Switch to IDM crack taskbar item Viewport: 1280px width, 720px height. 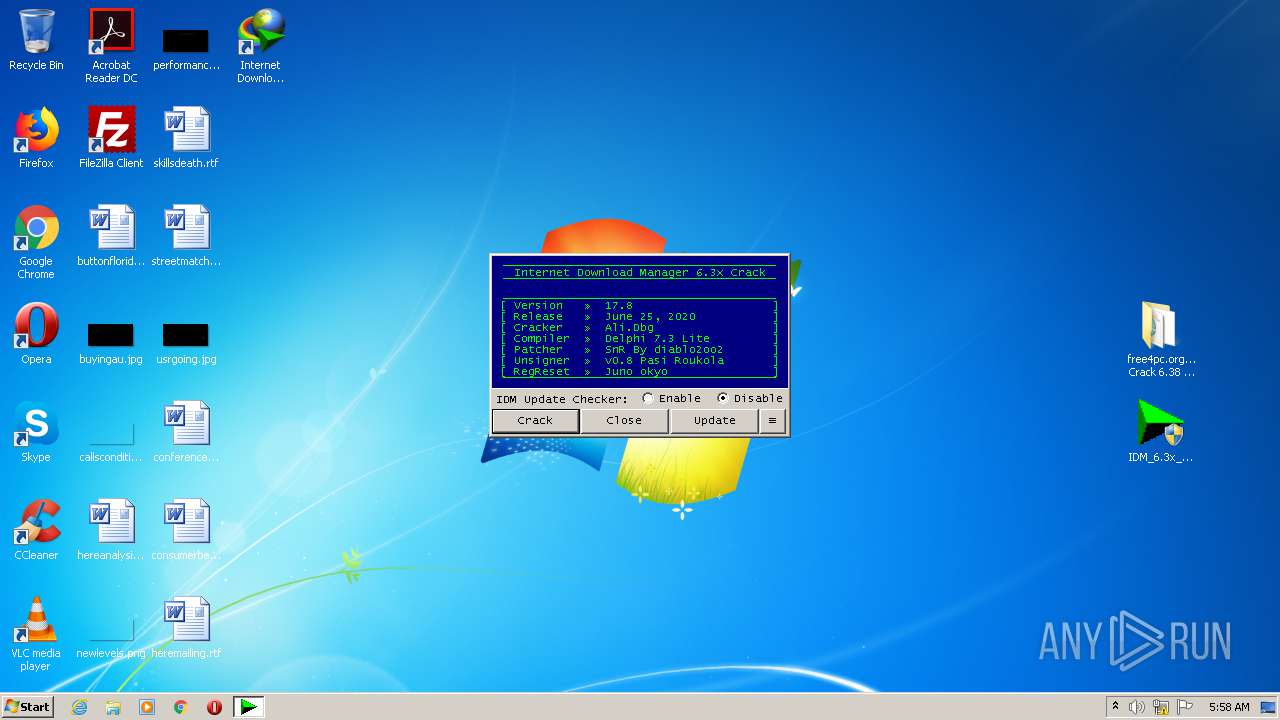point(248,707)
